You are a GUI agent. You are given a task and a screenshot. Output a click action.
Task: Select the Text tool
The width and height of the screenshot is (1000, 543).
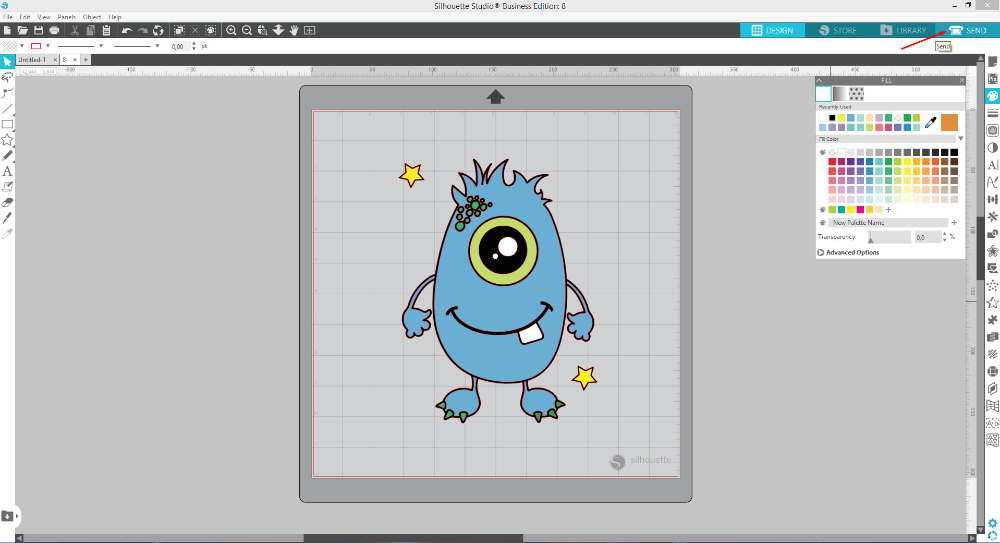click(7, 171)
